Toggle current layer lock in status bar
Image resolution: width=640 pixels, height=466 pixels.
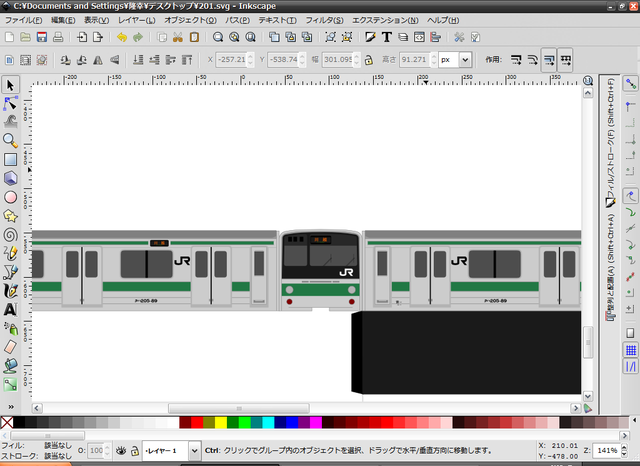click(134, 451)
